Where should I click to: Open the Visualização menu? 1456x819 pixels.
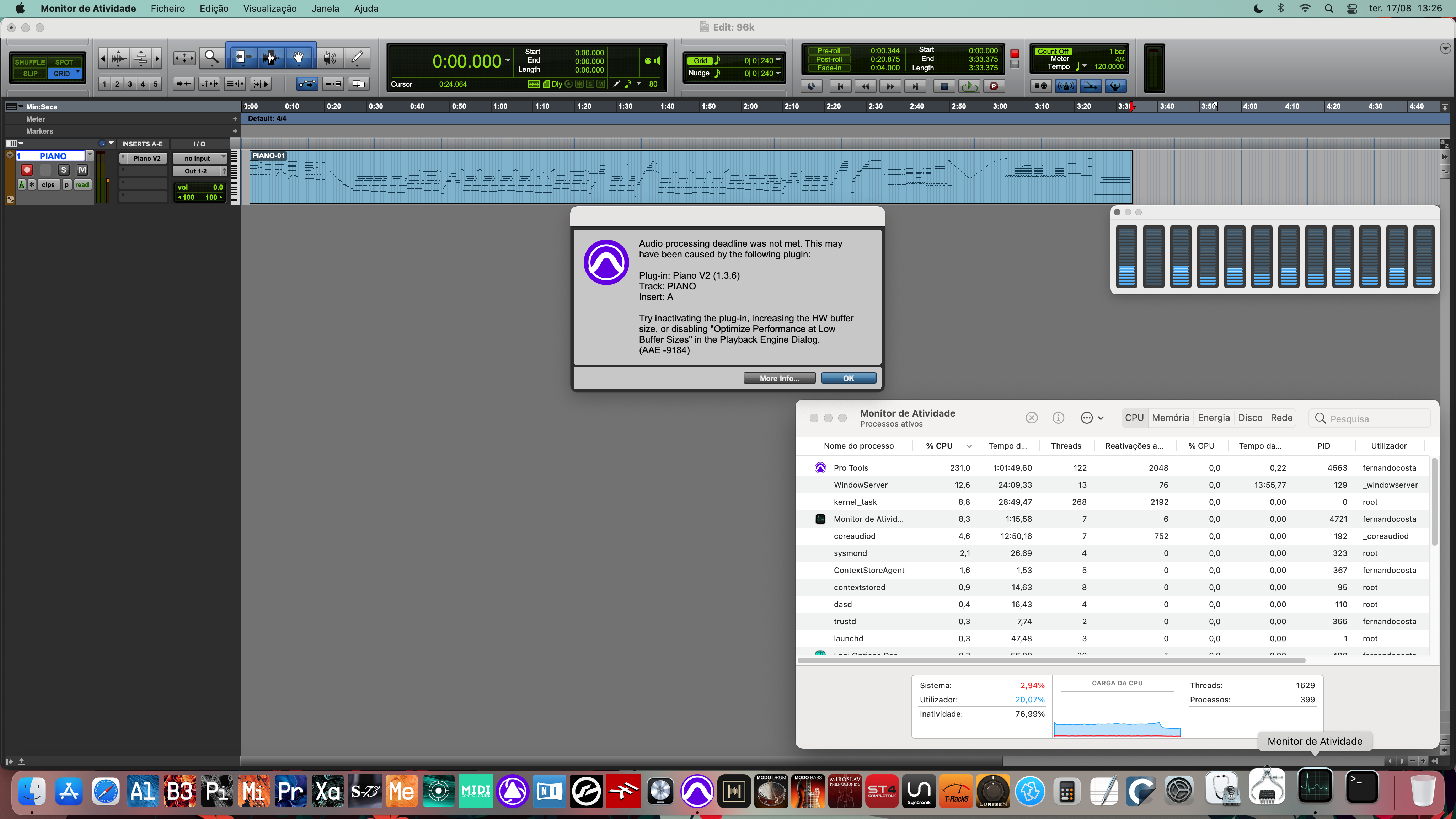(269, 9)
